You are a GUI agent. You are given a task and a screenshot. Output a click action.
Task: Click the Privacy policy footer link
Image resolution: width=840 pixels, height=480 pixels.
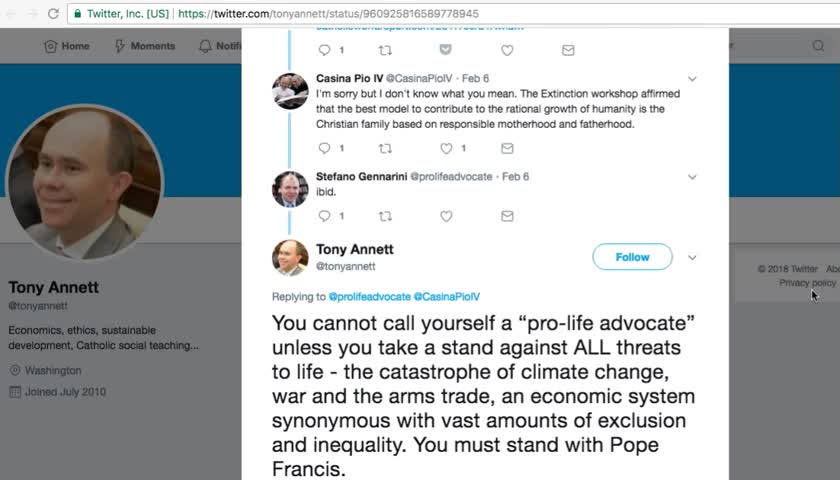click(x=807, y=283)
